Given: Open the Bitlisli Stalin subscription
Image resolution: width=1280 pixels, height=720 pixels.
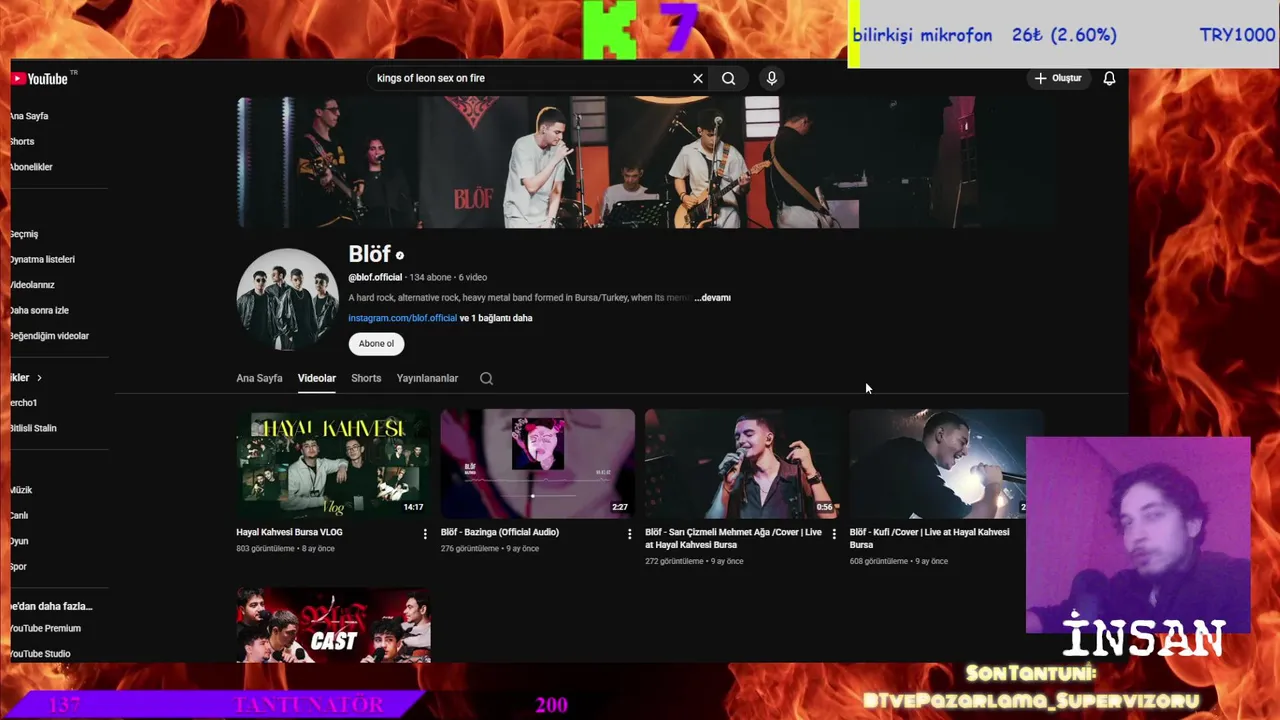Looking at the screenshot, I should [x=33, y=428].
